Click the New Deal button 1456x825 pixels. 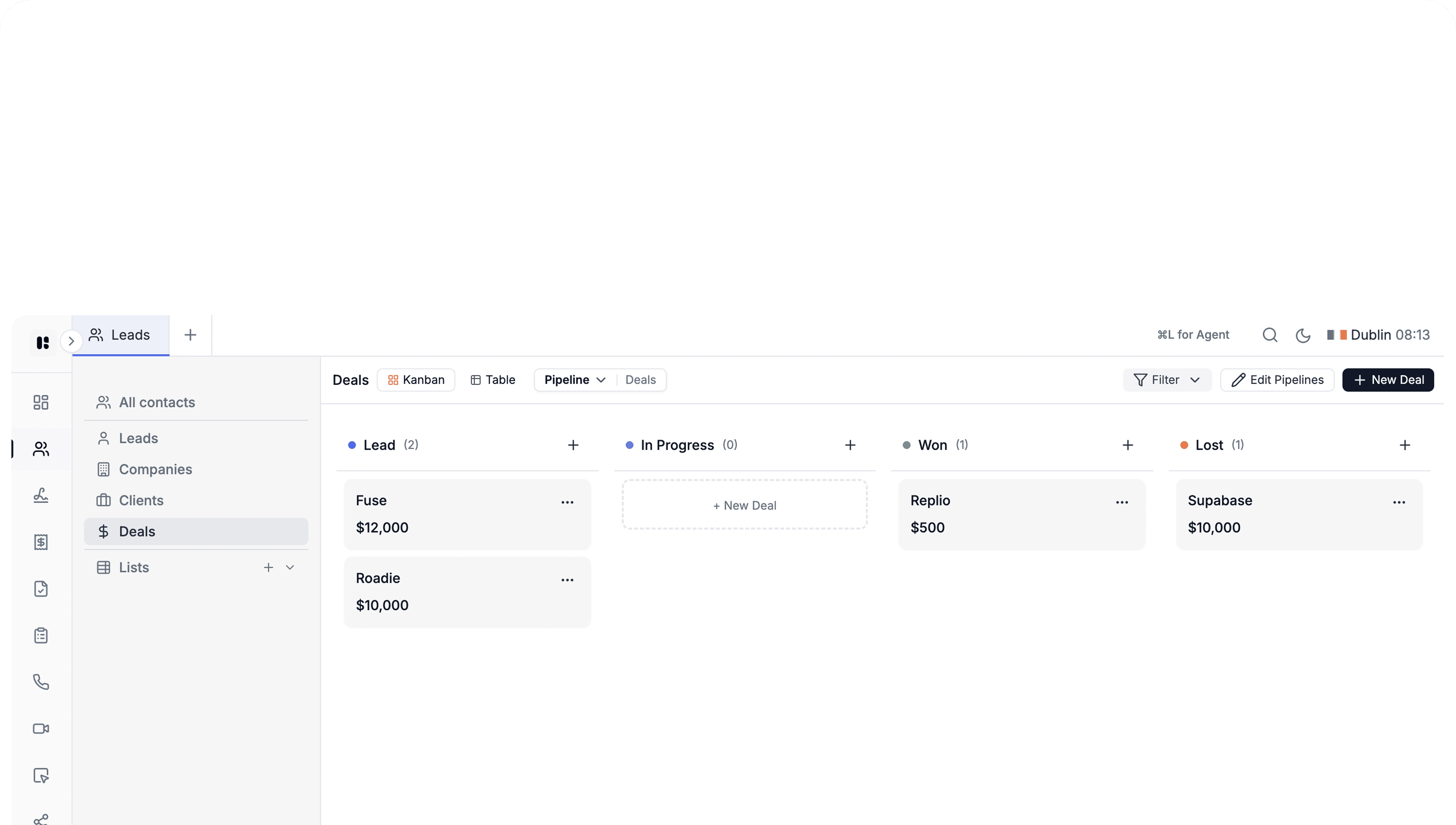coord(1387,380)
